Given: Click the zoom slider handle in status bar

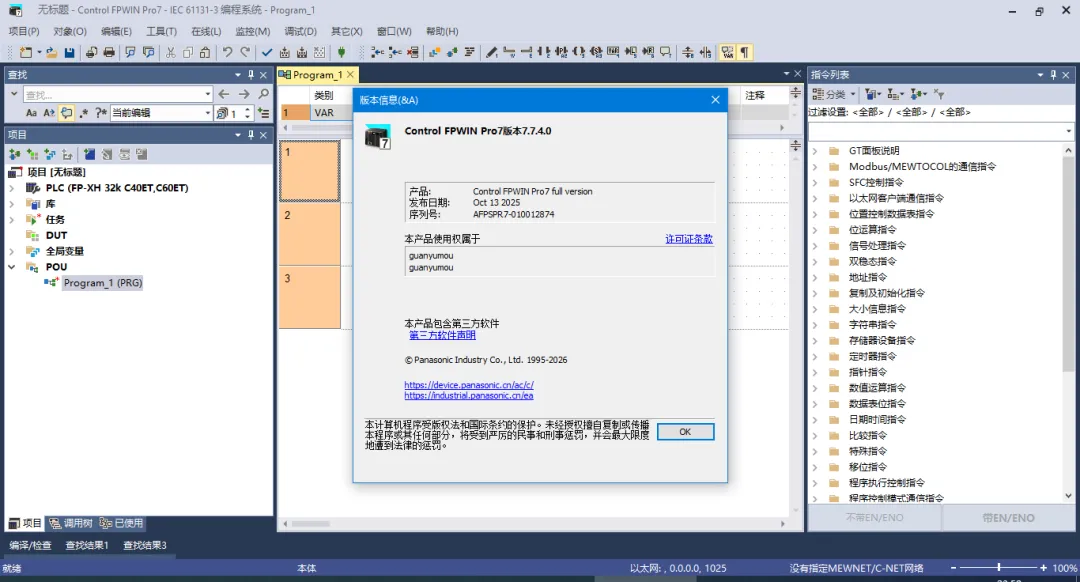Looking at the screenshot, I should 999,568.
